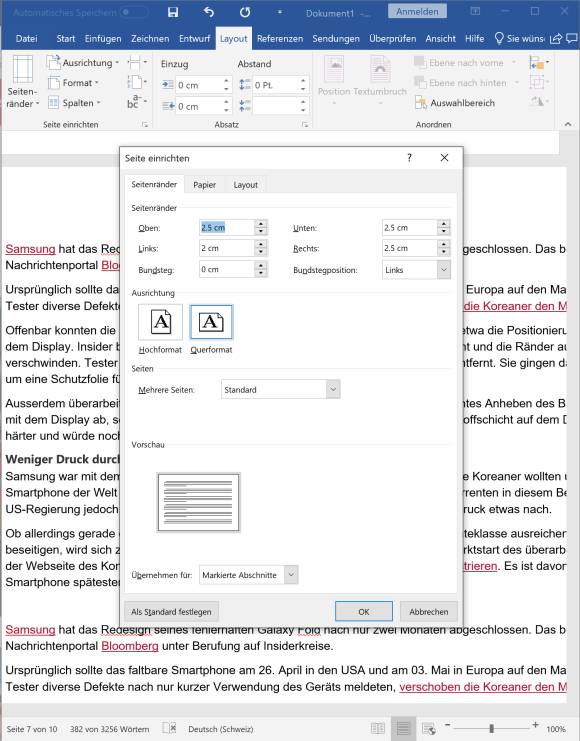Increase the Abstand 0 Pt. spinner

303,81
